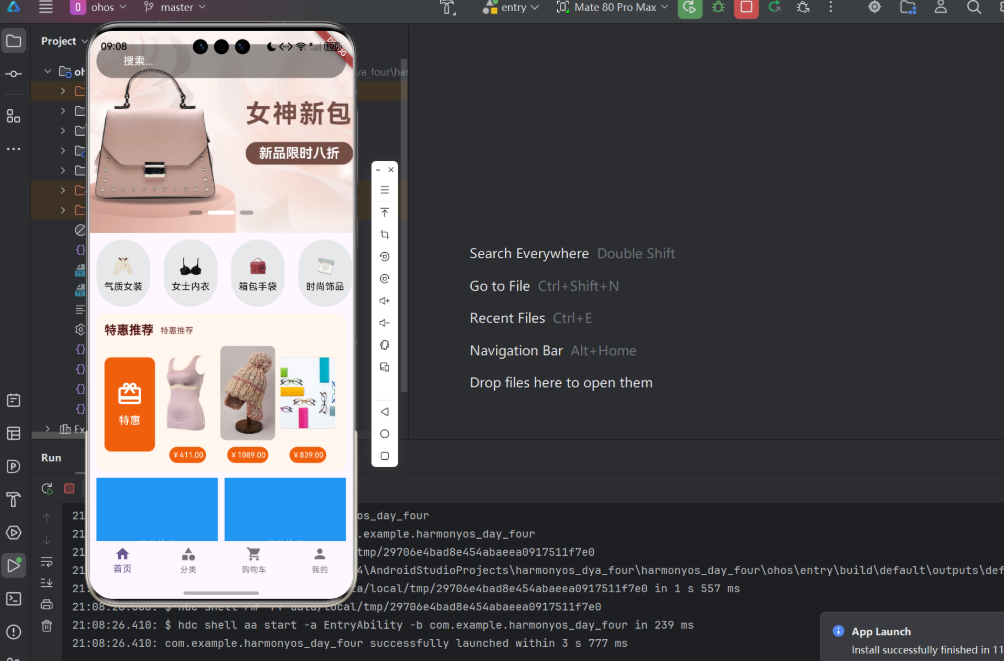Open the main hamburger menu
The height and width of the screenshot is (661, 1004).
(x=44, y=8)
